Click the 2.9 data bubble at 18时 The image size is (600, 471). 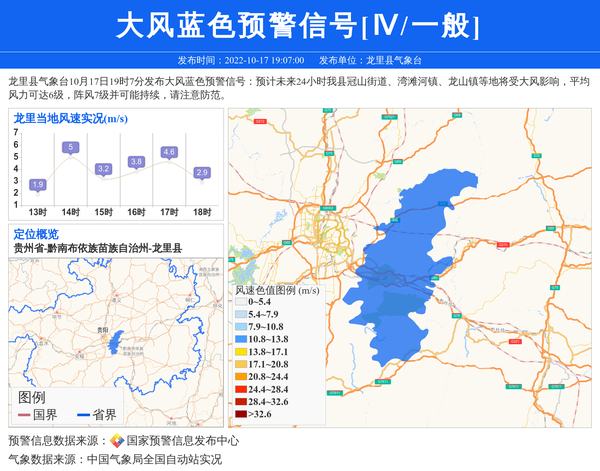point(202,173)
